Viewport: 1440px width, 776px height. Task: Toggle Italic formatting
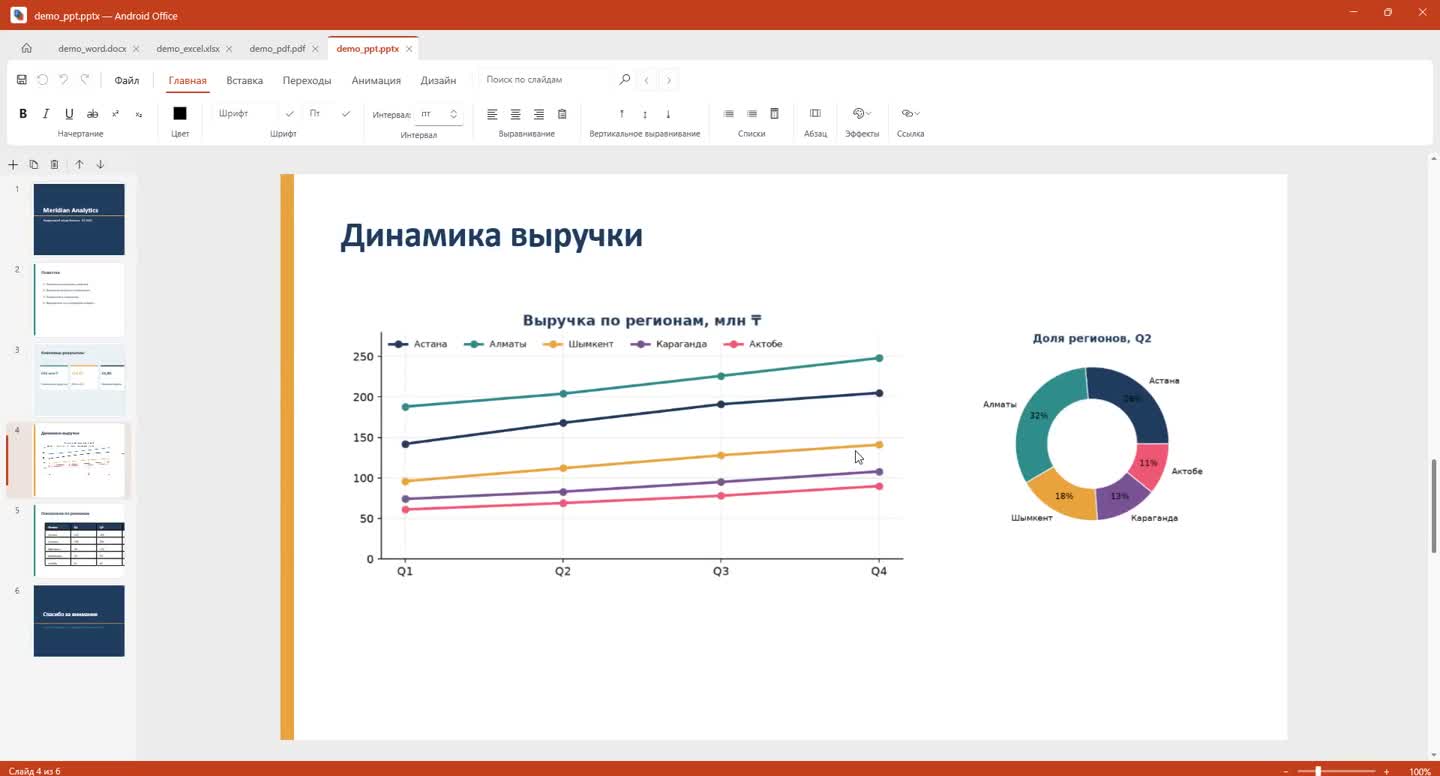tap(46, 114)
